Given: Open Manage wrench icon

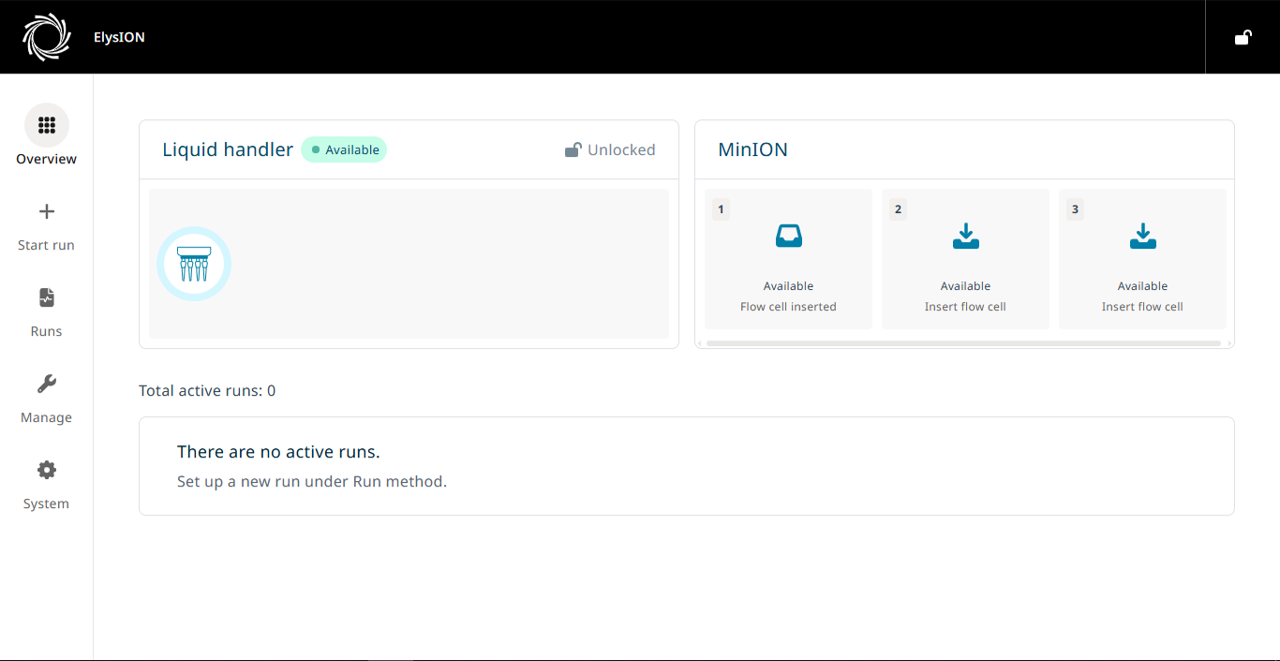Looking at the screenshot, I should click(46, 384).
